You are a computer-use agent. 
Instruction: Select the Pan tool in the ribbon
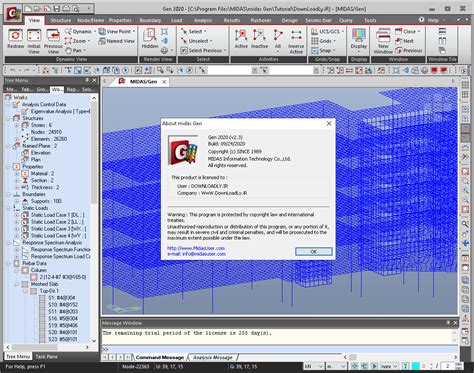coord(75,51)
